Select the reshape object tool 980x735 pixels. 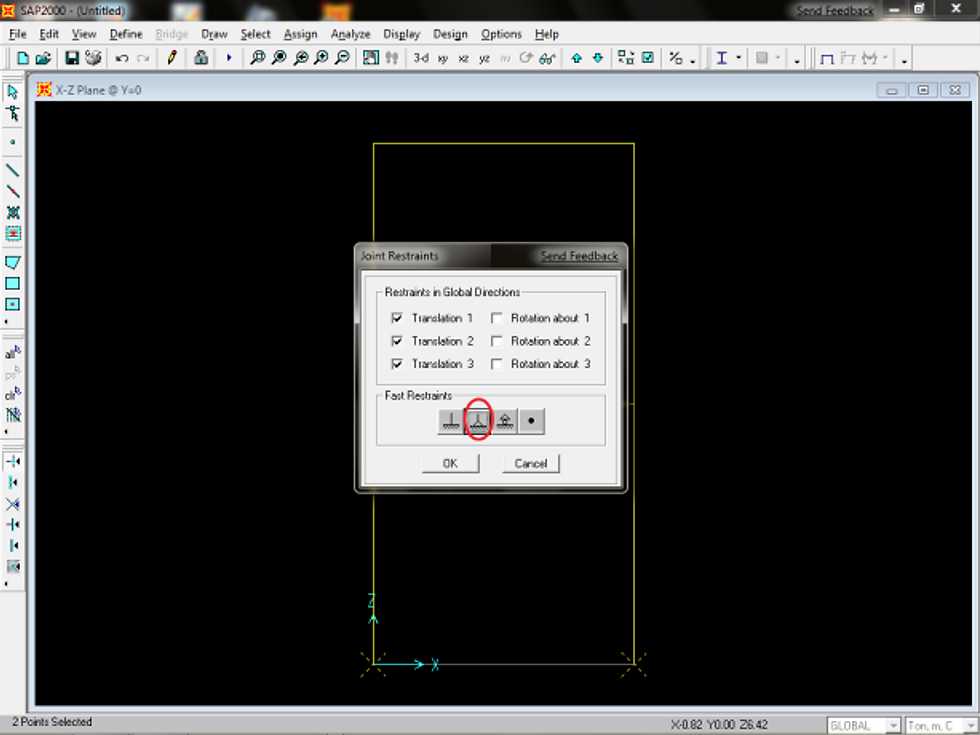pos(12,114)
